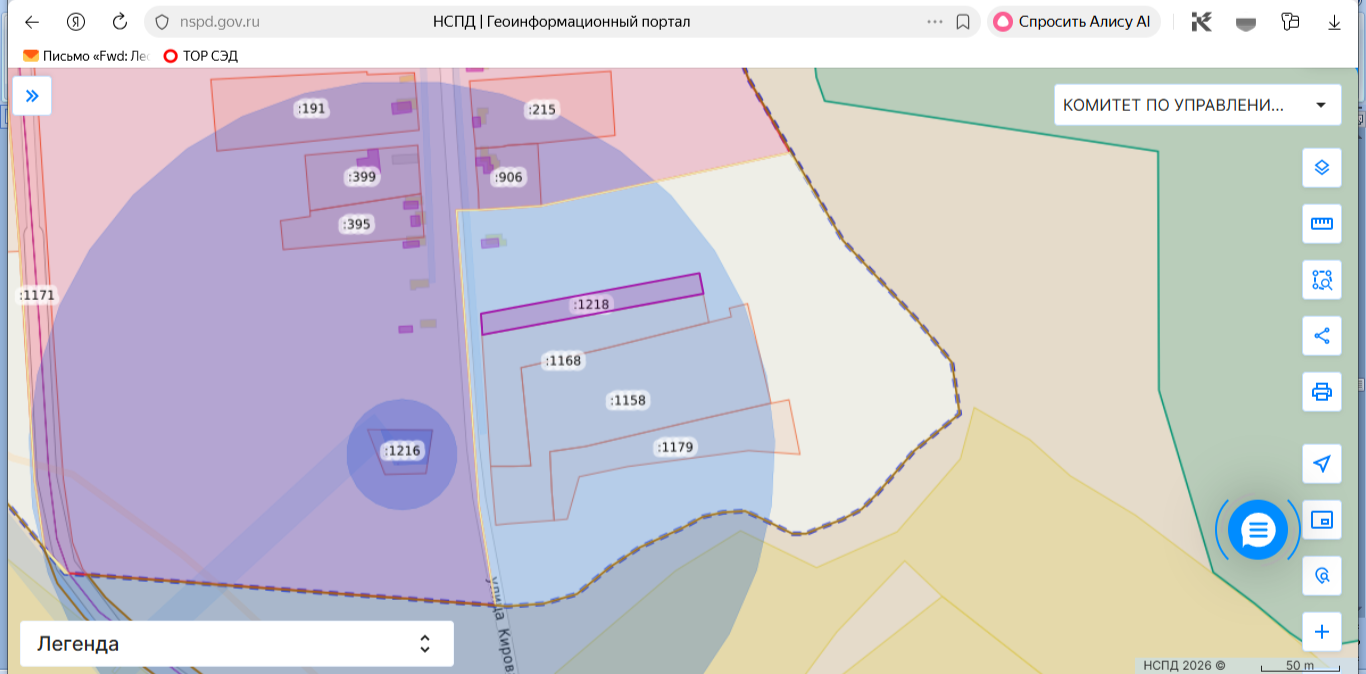This screenshot has width=1366, height=674.
Task: Open the address bar three-dots menu
Action: pyautogui.click(x=935, y=22)
